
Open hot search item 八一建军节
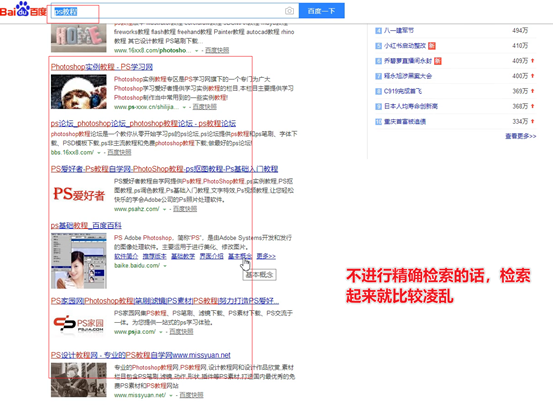399,31
